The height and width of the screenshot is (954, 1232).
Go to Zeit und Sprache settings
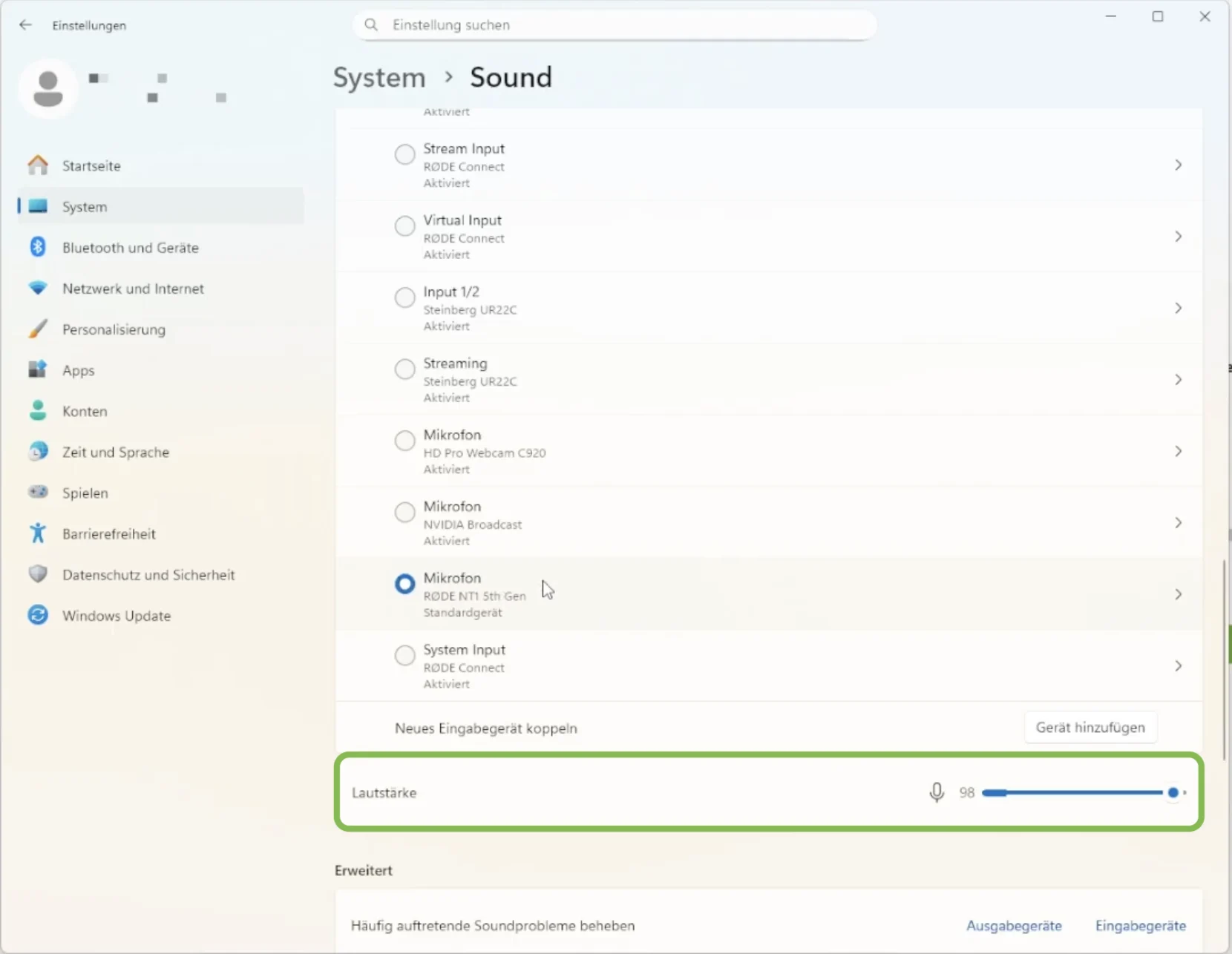116,452
